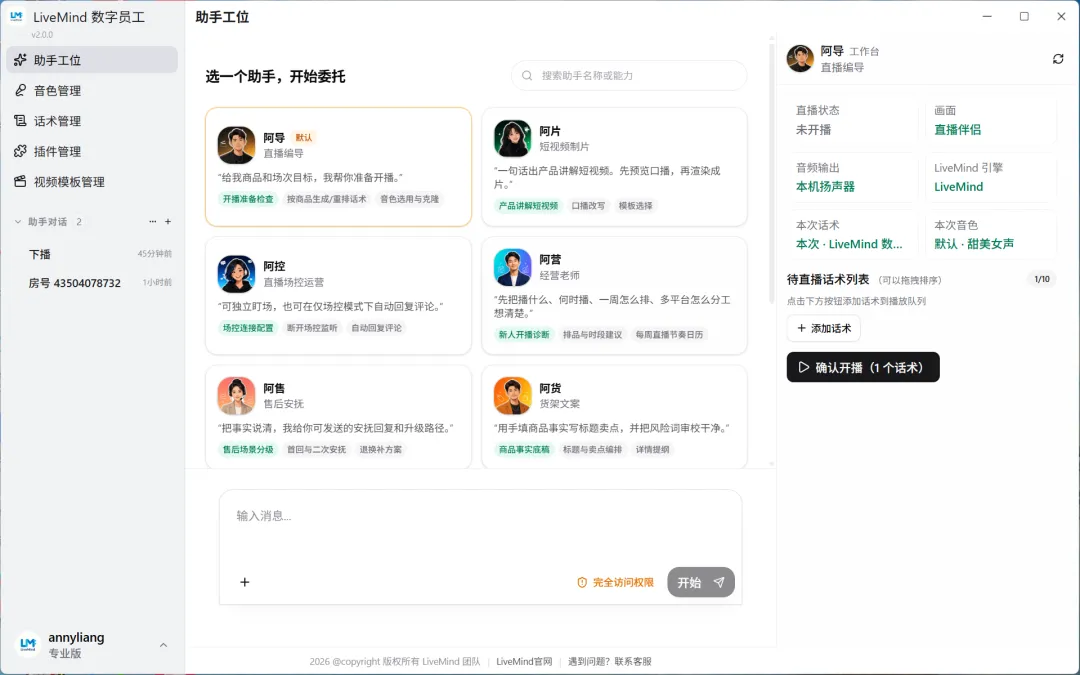1080x675 pixels.
Task: Select the 阿货 assistant avatar
Action: click(x=512, y=395)
